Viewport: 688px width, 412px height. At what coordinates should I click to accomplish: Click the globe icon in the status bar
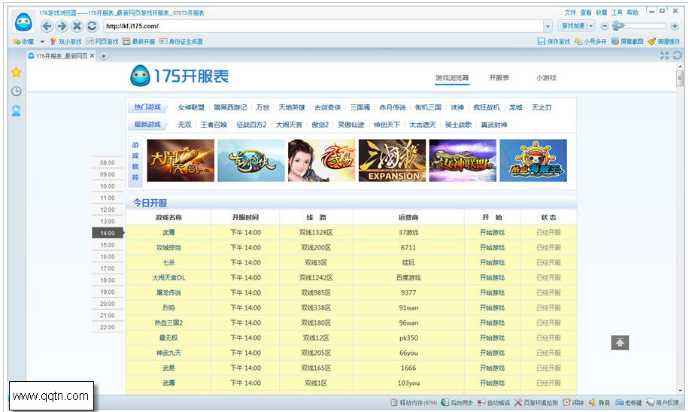(445, 402)
